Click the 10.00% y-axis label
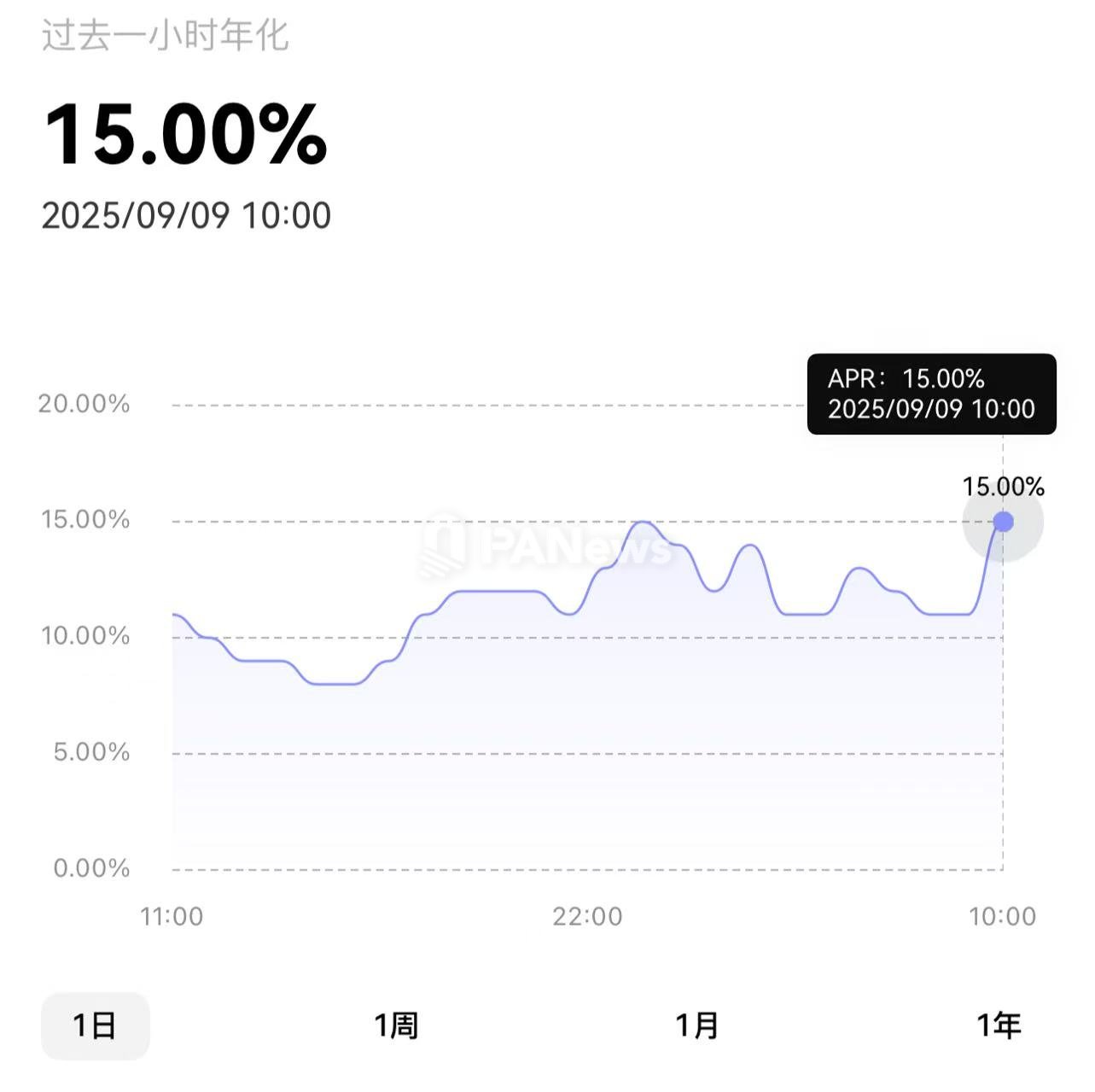The height and width of the screenshot is (1092, 1095). pos(85,636)
